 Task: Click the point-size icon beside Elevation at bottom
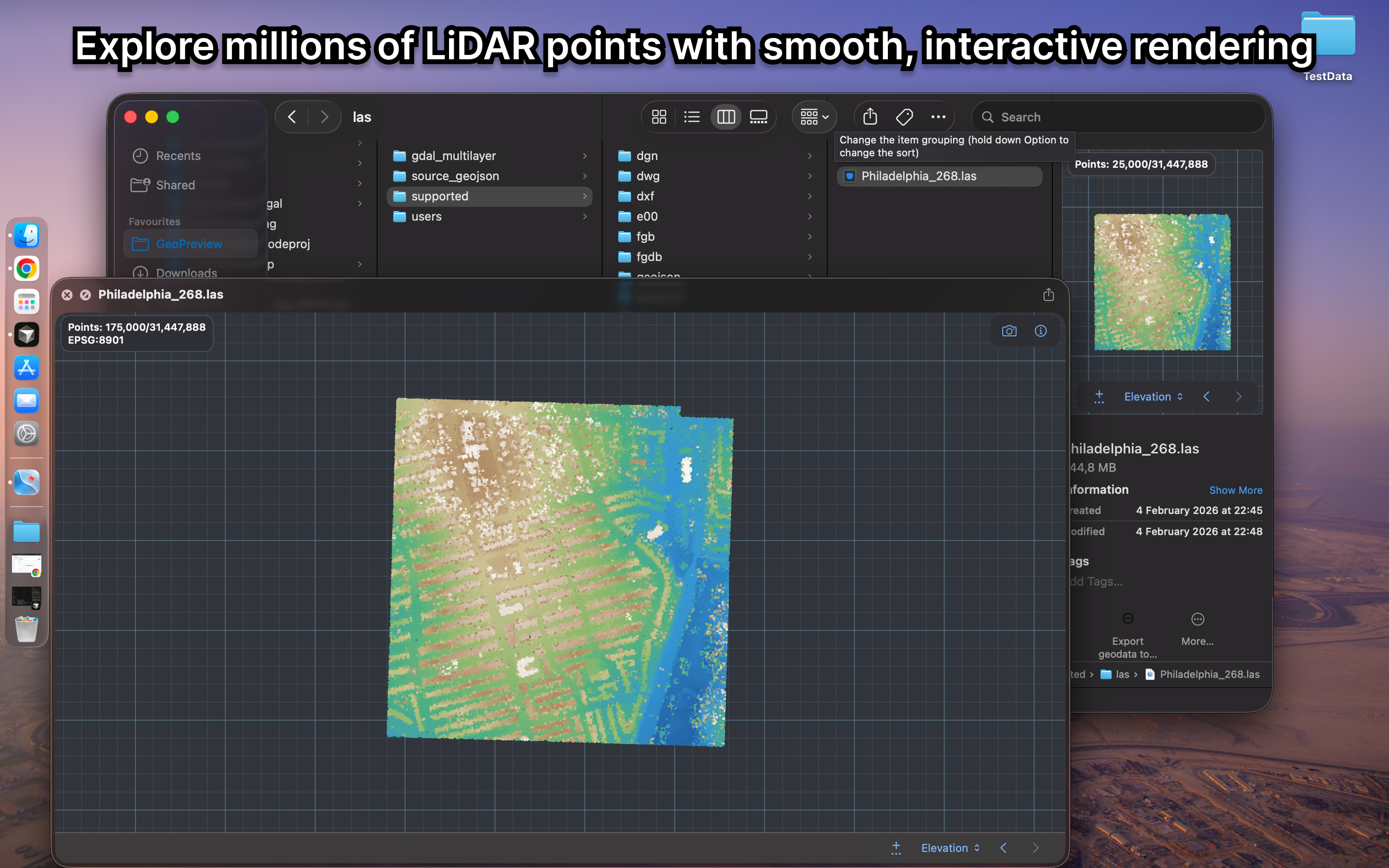[x=896, y=848]
